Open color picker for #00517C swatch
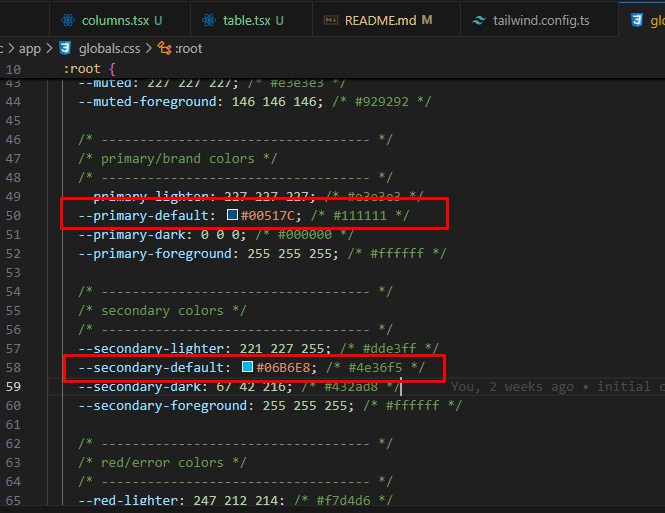 pyautogui.click(x=232, y=215)
